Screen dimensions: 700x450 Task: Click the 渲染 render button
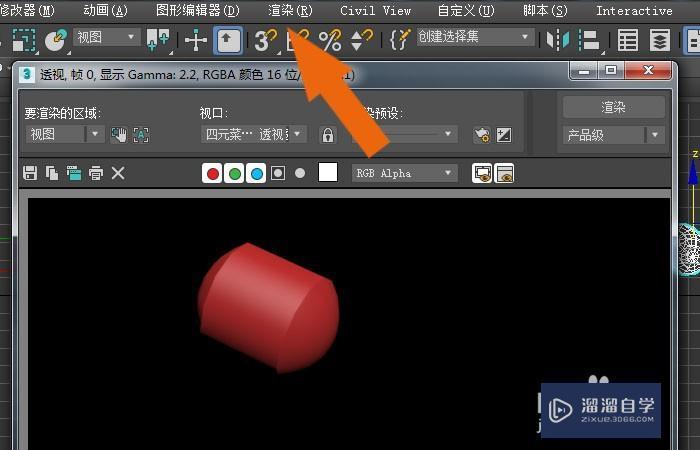[613, 107]
